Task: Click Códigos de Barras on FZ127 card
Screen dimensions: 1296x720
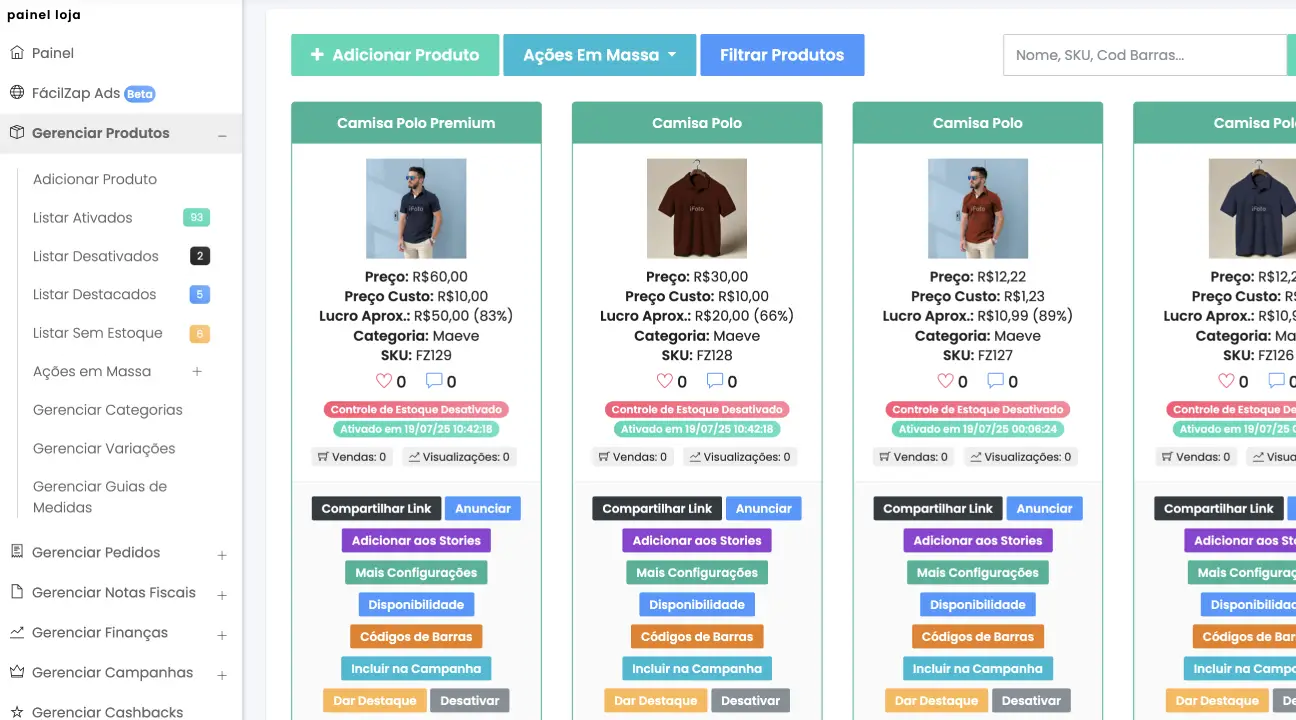Action: (x=978, y=636)
